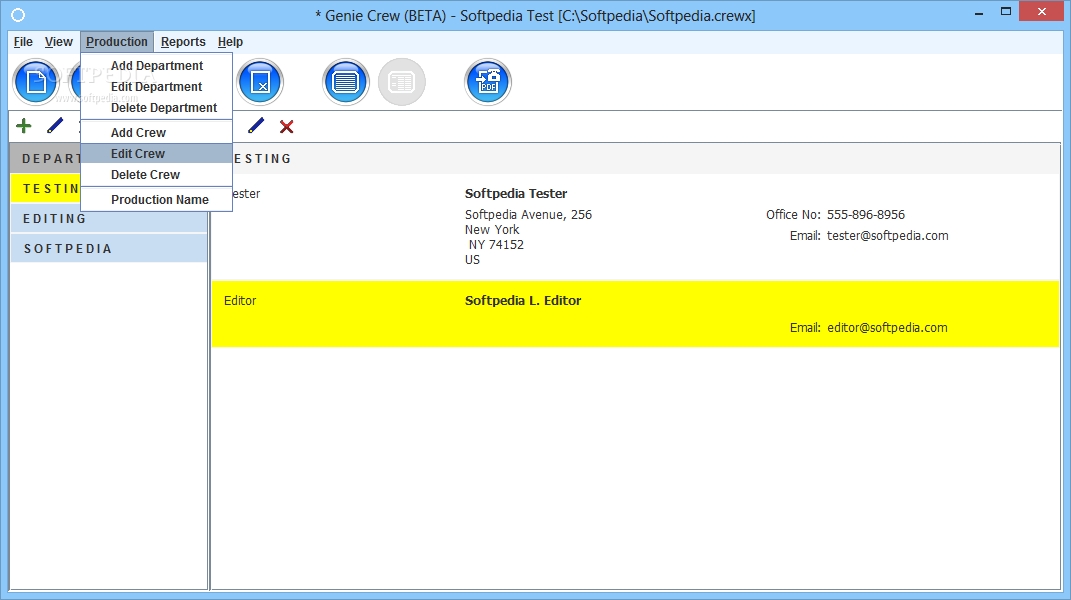Select the highlighted TESTING department
Viewport: 1071px width, 600px height.
[x=46, y=189]
